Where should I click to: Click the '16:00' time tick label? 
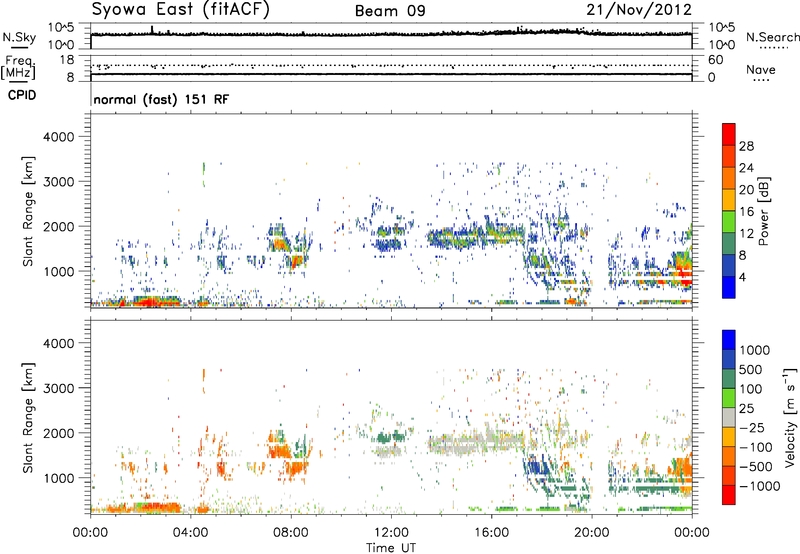tap(491, 533)
